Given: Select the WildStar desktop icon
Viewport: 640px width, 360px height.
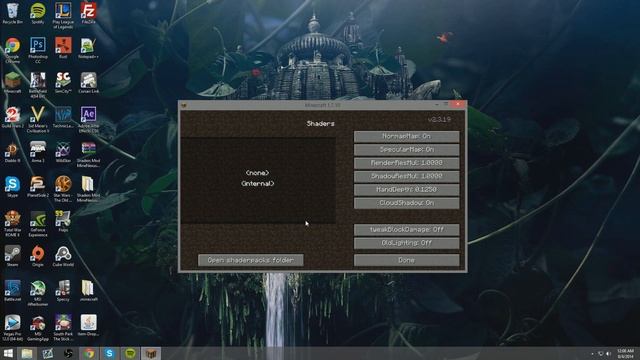Looking at the screenshot, I should point(63,152).
